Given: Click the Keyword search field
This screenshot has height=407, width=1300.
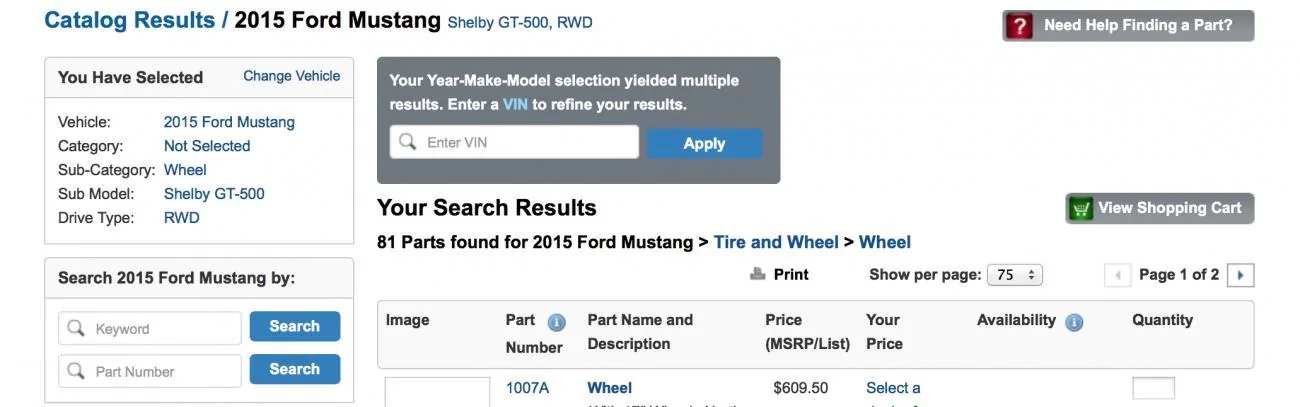Looking at the screenshot, I should [150, 328].
